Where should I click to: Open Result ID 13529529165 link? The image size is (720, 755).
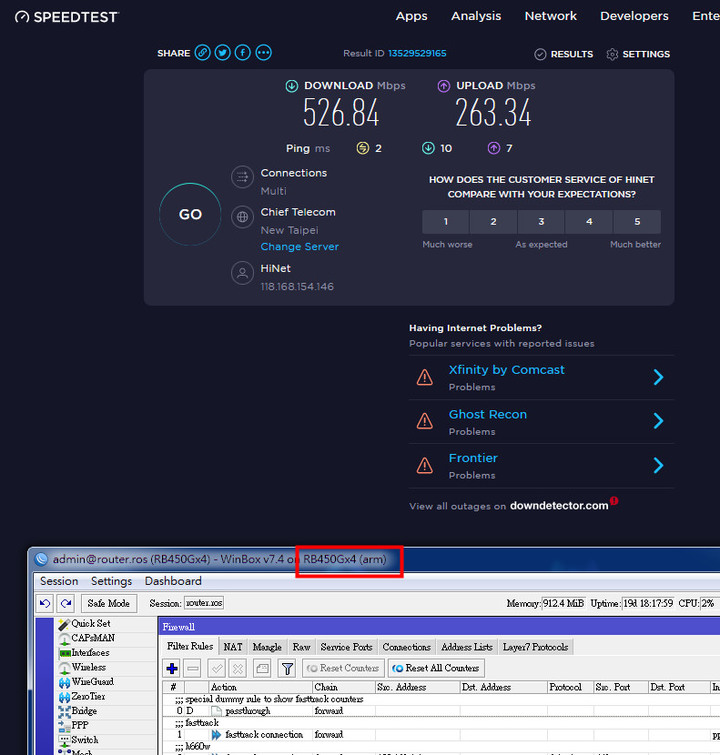tap(417, 53)
